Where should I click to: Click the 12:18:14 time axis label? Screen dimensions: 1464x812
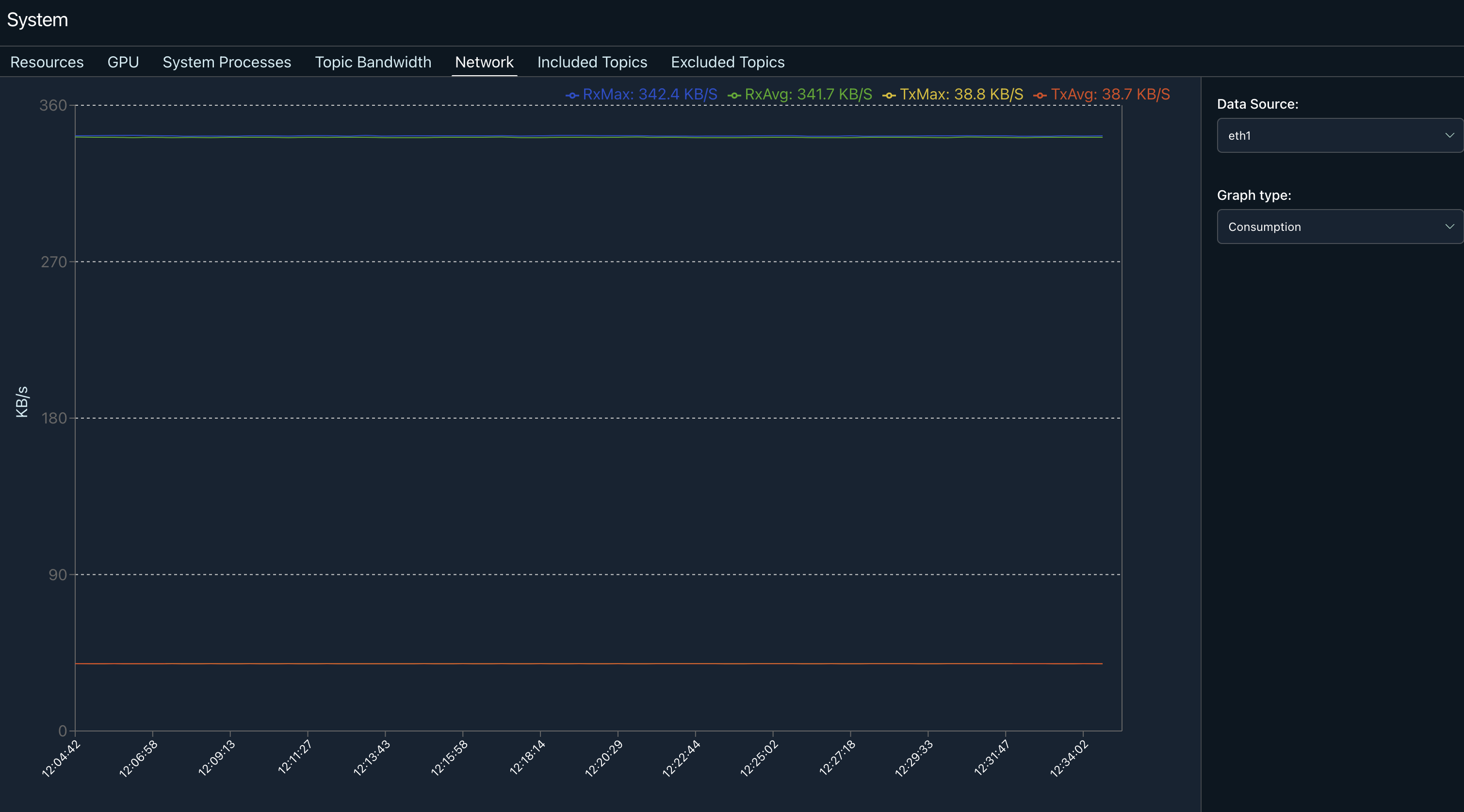pos(527,758)
